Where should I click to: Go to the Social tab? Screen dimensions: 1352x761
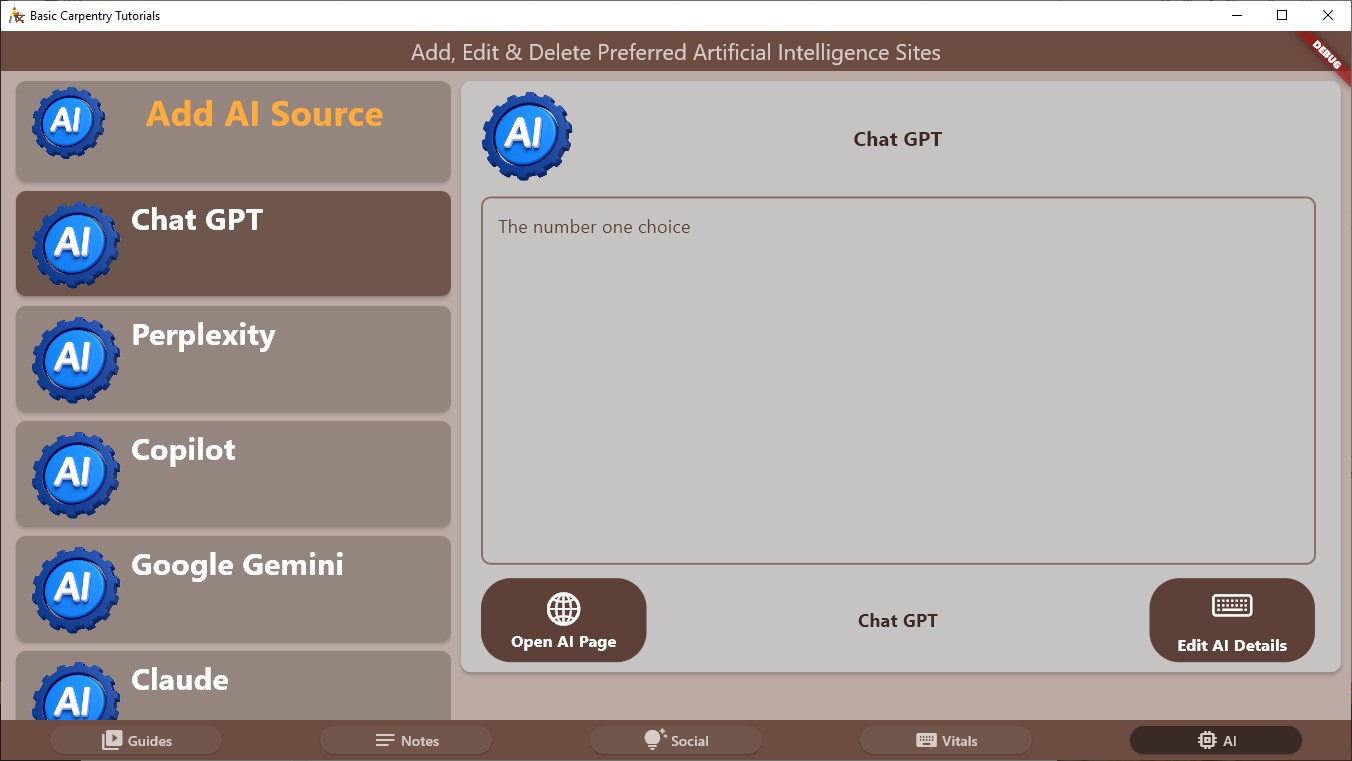coord(676,740)
